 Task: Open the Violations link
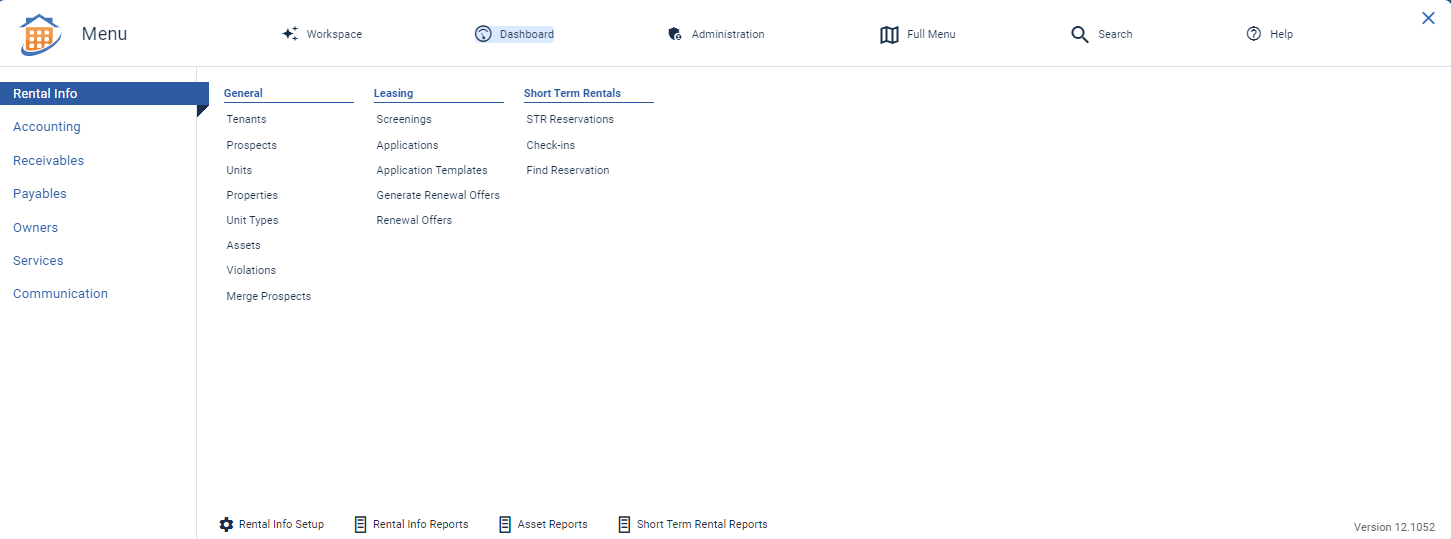[x=251, y=270]
